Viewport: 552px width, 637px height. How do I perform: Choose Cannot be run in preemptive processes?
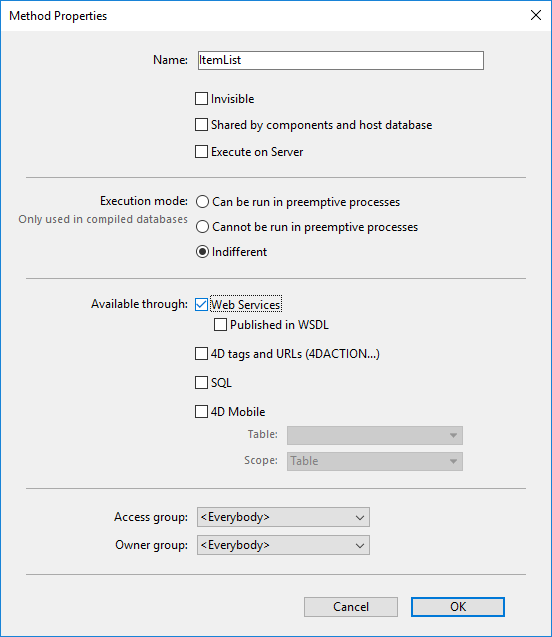tap(202, 227)
